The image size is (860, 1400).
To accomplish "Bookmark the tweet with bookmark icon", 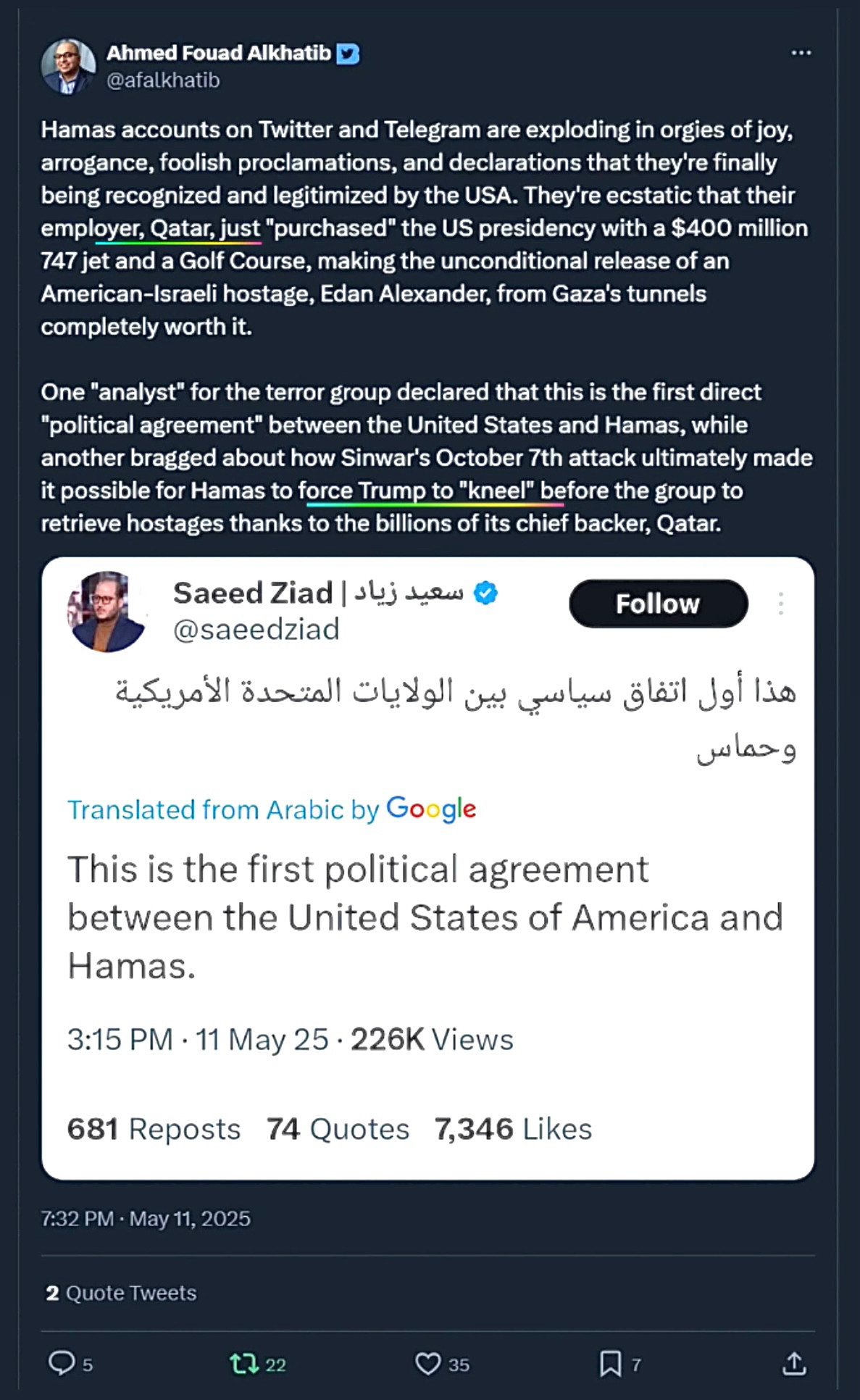I will click(x=610, y=1364).
